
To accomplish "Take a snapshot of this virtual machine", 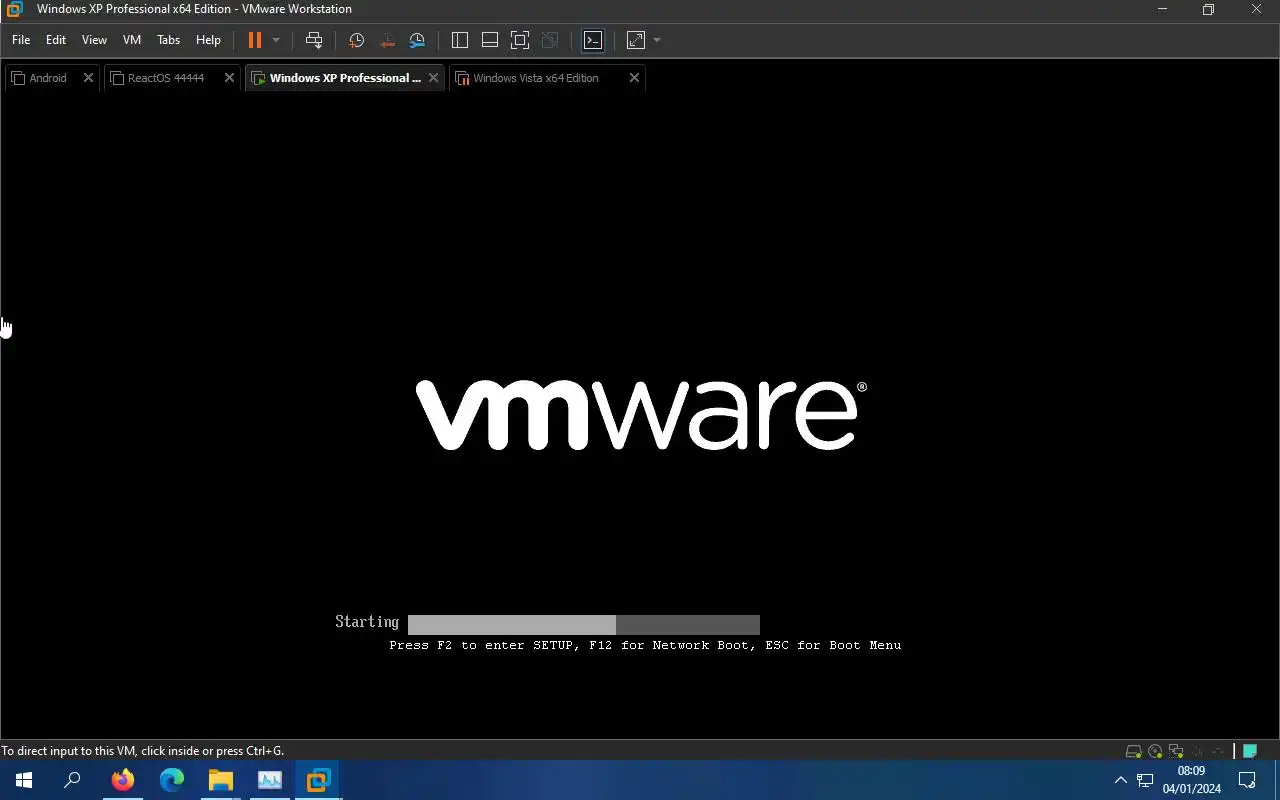I will coord(356,40).
